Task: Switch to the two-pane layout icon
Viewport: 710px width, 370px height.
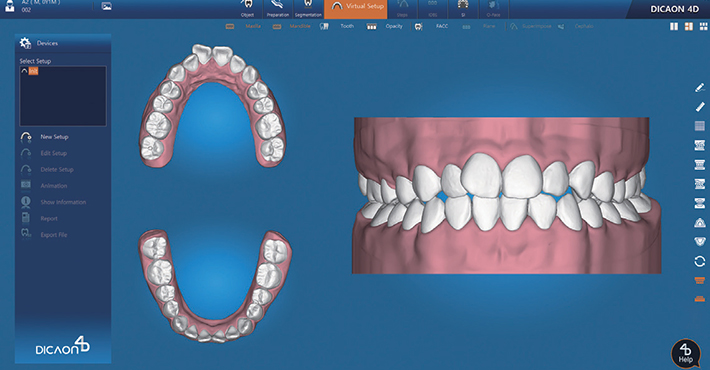Action: click(674, 27)
